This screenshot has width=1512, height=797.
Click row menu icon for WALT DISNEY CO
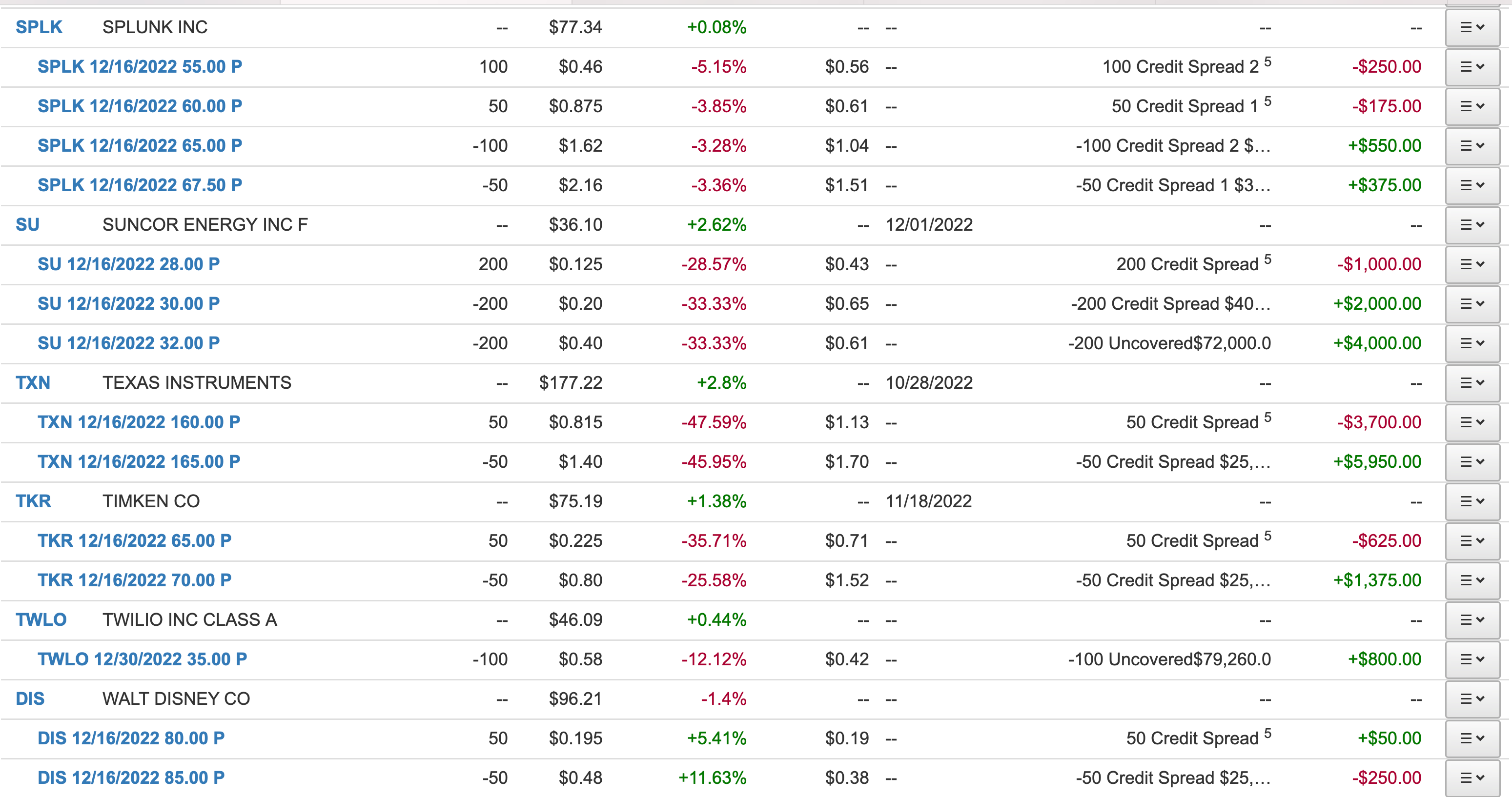(x=1472, y=699)
